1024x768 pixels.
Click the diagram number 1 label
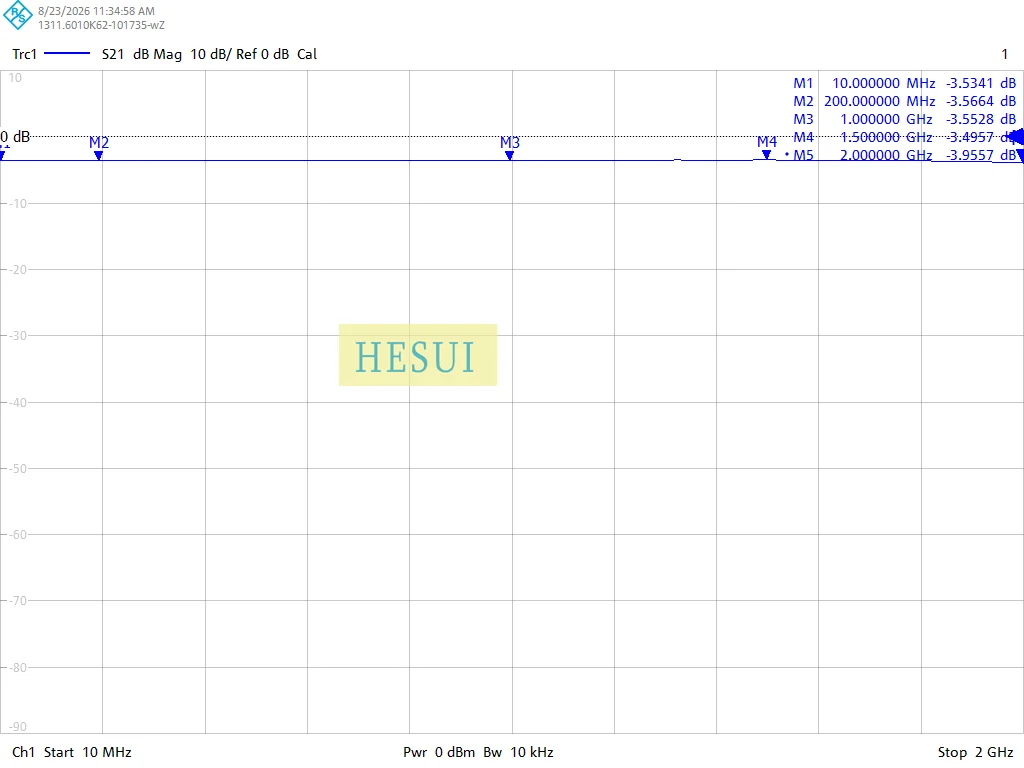(1005, 54)
